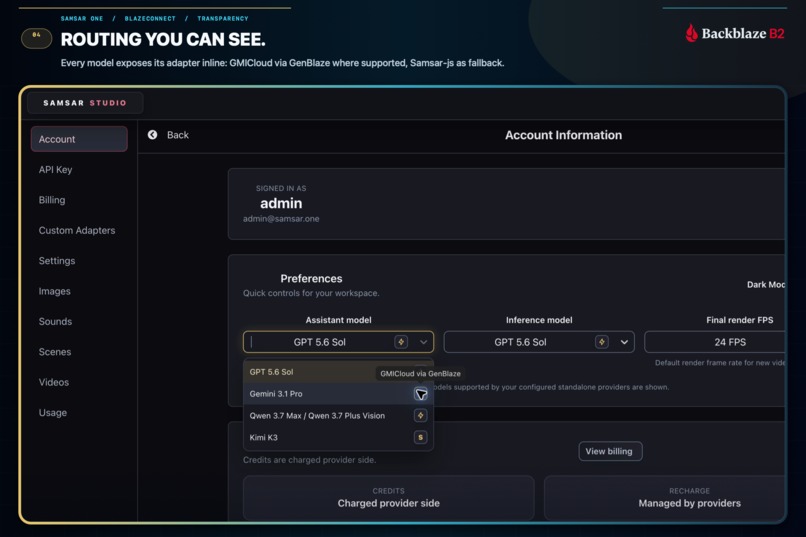
Task: Click the Back arrow icon
Action: [x=152, y=135]
